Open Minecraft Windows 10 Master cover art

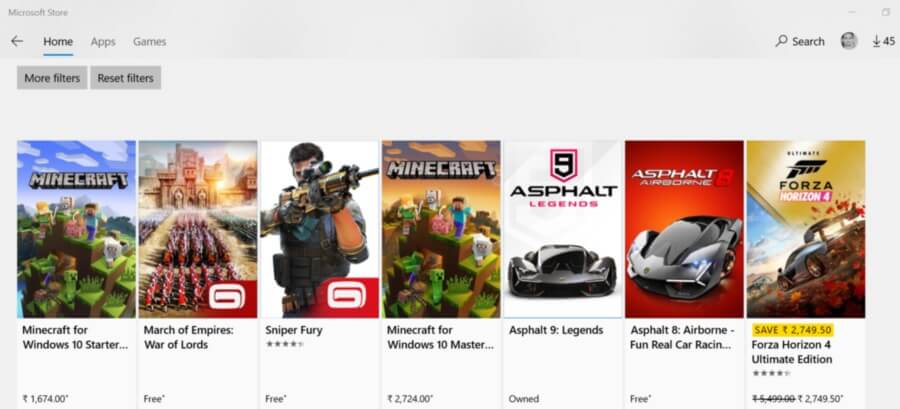pos(441,229)
